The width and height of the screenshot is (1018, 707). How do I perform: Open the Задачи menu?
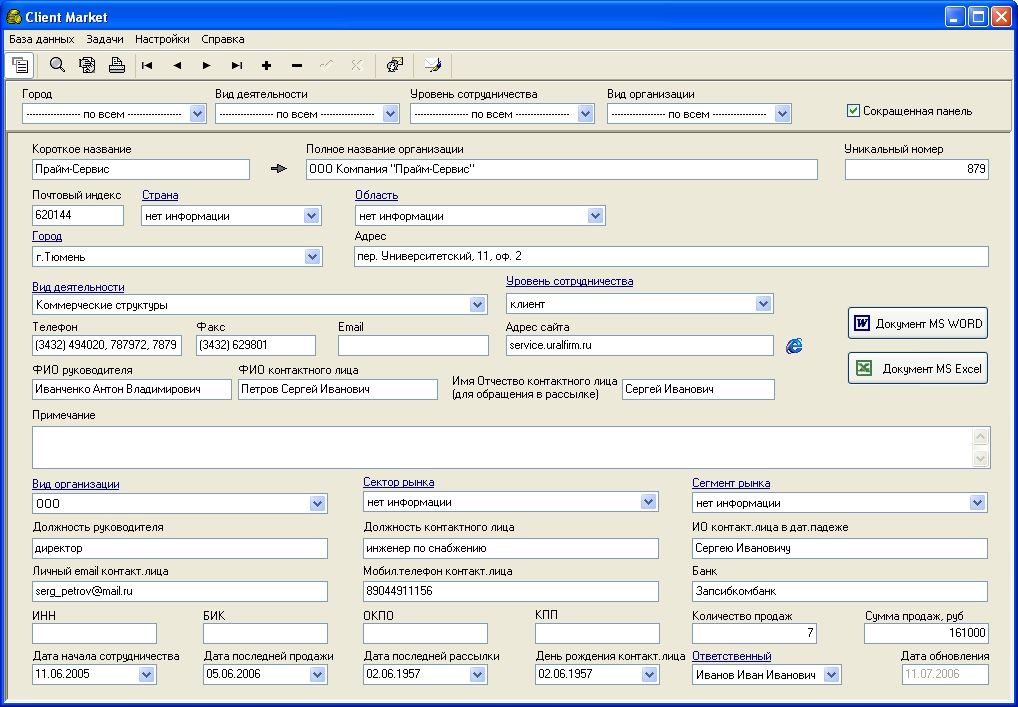105,39
